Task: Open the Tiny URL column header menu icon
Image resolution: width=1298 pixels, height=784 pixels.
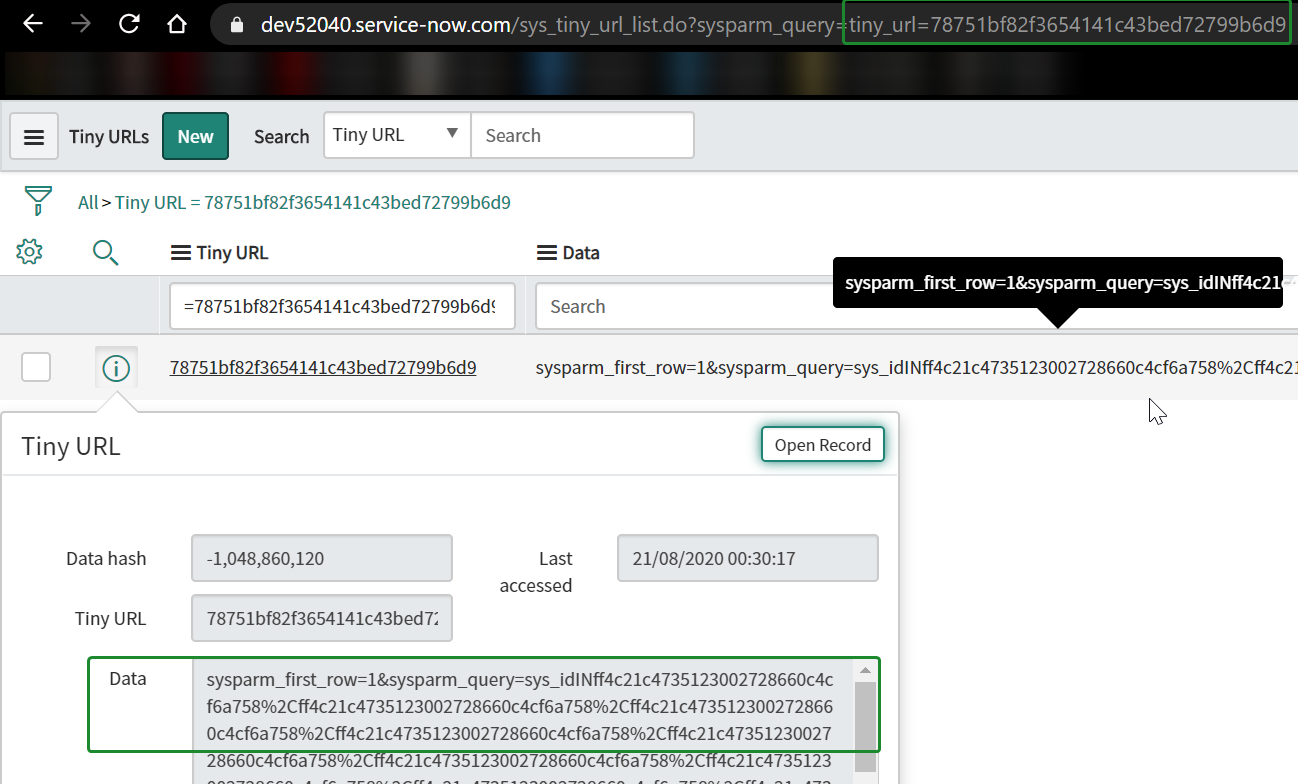Action: 181,253
